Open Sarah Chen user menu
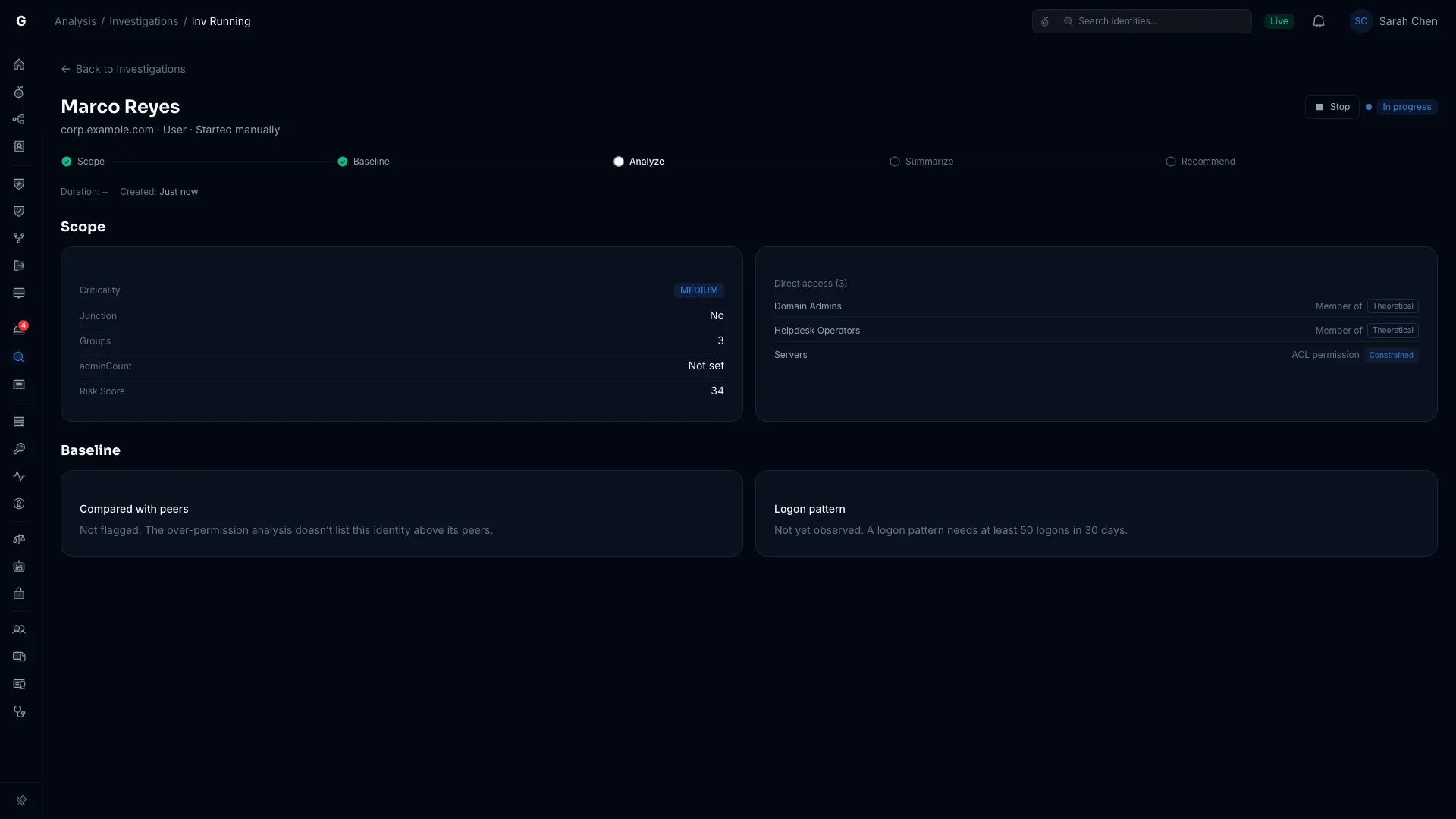This screenshot has width=1456, height=819. tap(1393, 21)
